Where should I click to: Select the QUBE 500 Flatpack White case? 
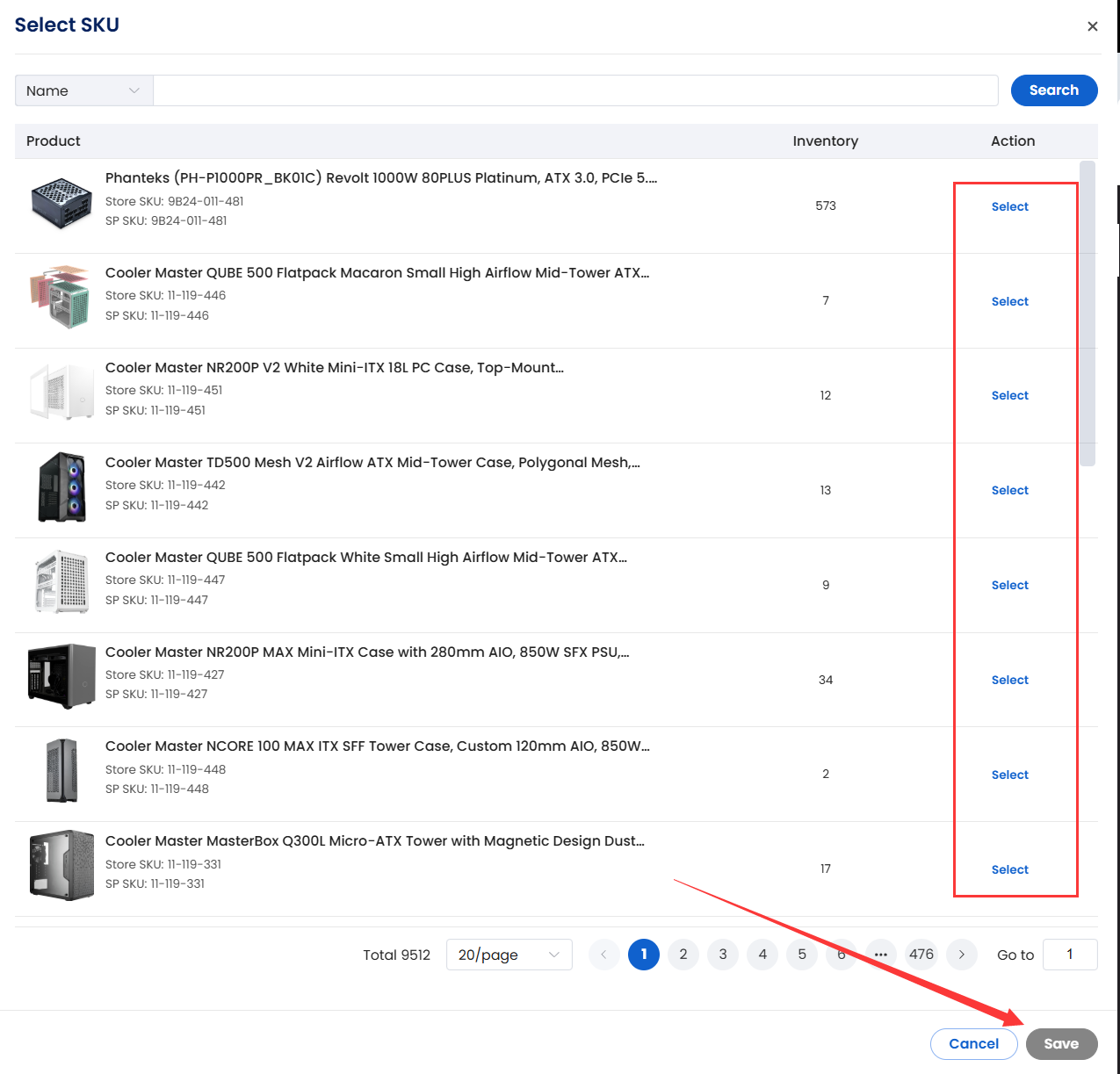point(1010,585)
